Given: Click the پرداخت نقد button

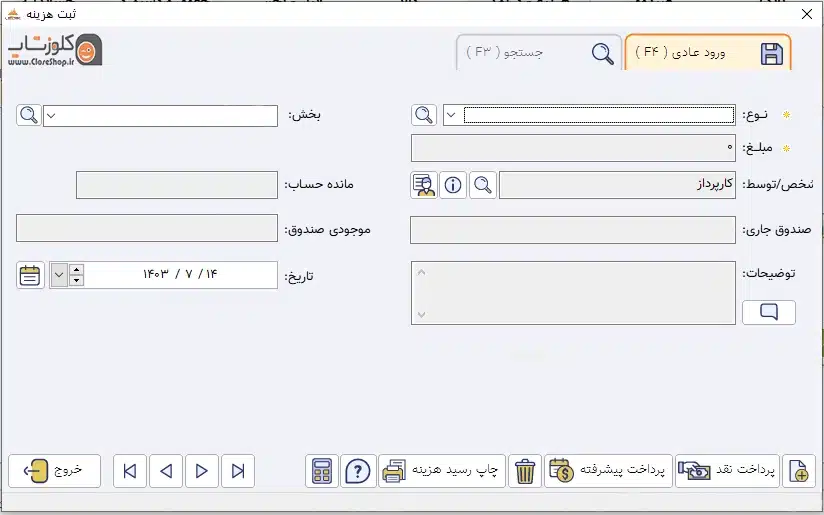Looking at the screenshot, I should coord(727,471).
